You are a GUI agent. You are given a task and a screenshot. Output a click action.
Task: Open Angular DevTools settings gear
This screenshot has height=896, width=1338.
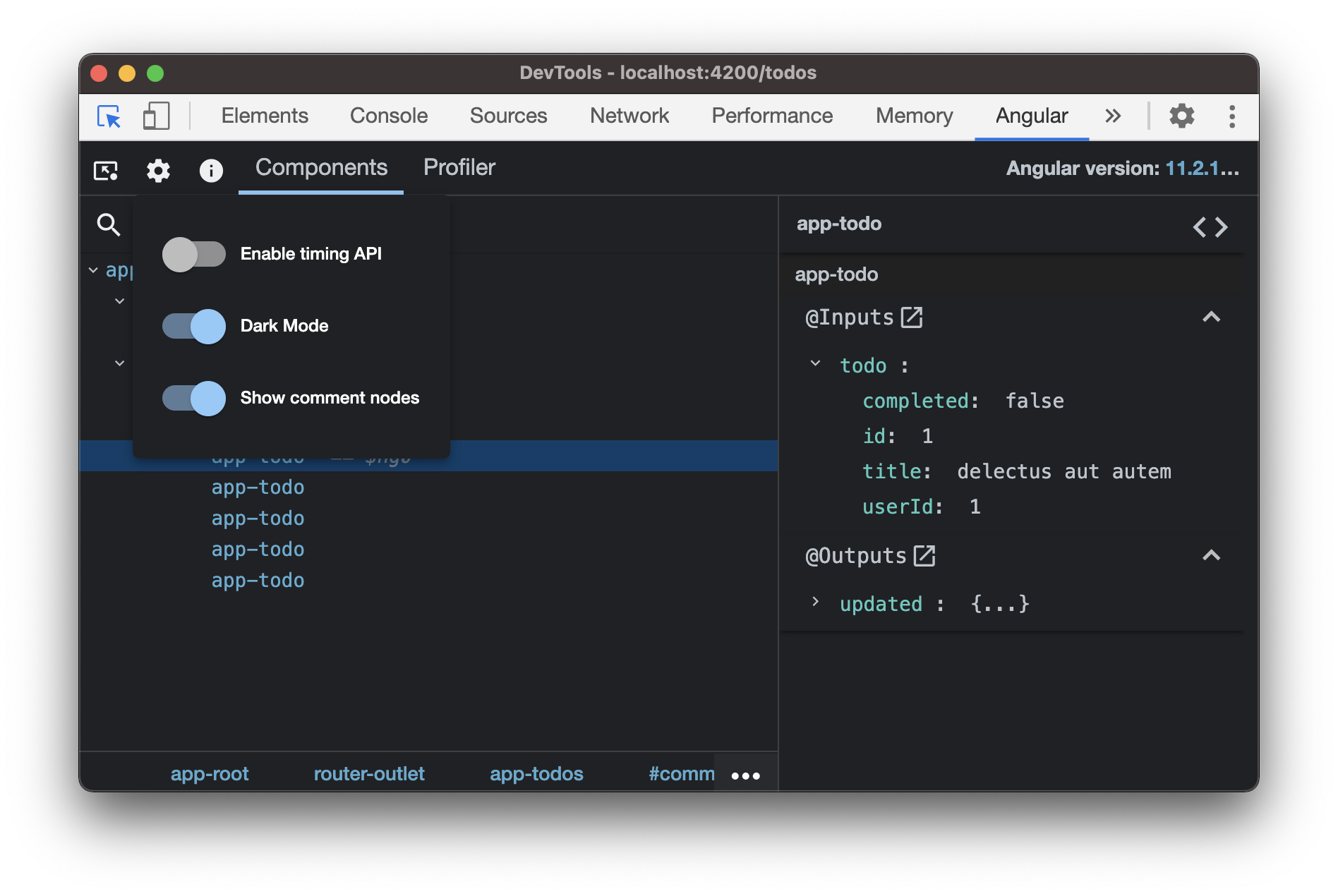[x=158, y=170]
